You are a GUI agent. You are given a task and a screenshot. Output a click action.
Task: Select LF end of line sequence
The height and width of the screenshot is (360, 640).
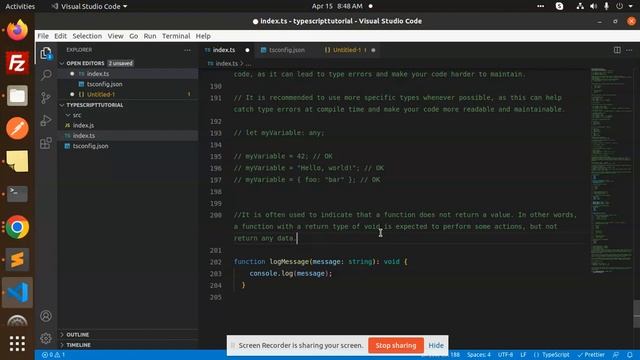click(523, 355)
